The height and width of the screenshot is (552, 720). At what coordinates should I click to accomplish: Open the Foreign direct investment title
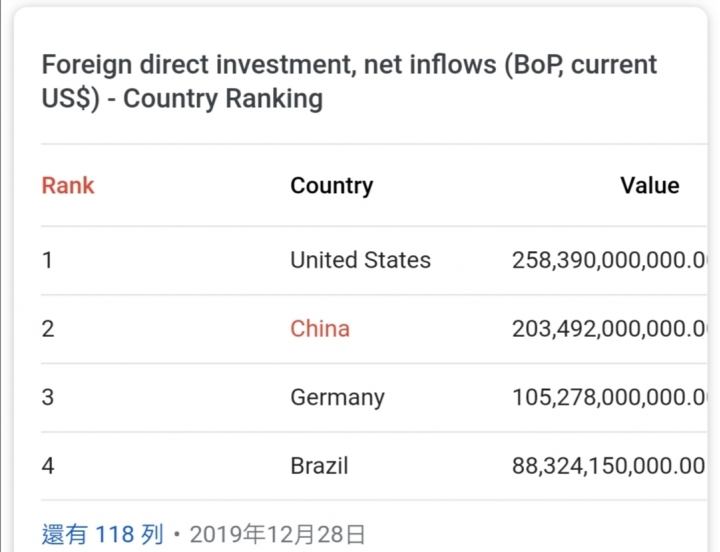(349, 82)
